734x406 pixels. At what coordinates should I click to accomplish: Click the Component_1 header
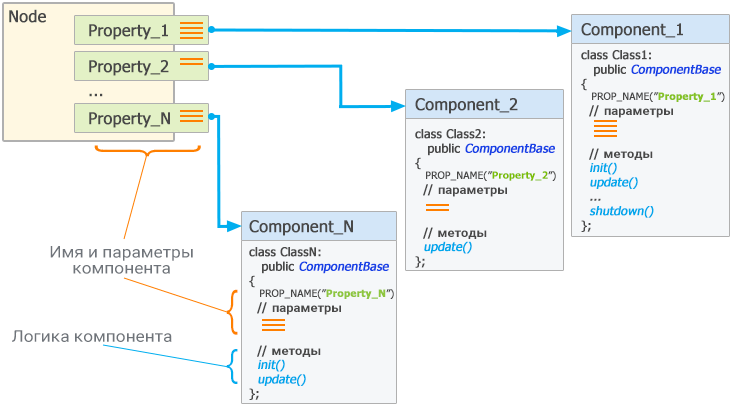(x=650, y=30)
